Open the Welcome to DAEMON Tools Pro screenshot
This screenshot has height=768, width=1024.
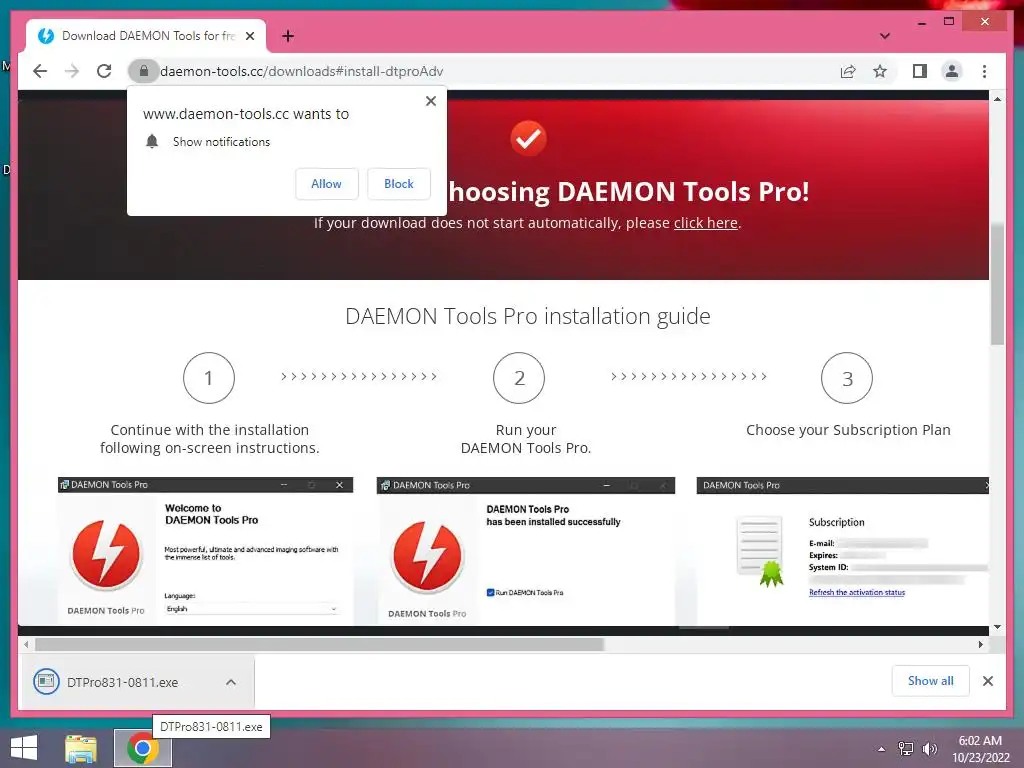206,551
